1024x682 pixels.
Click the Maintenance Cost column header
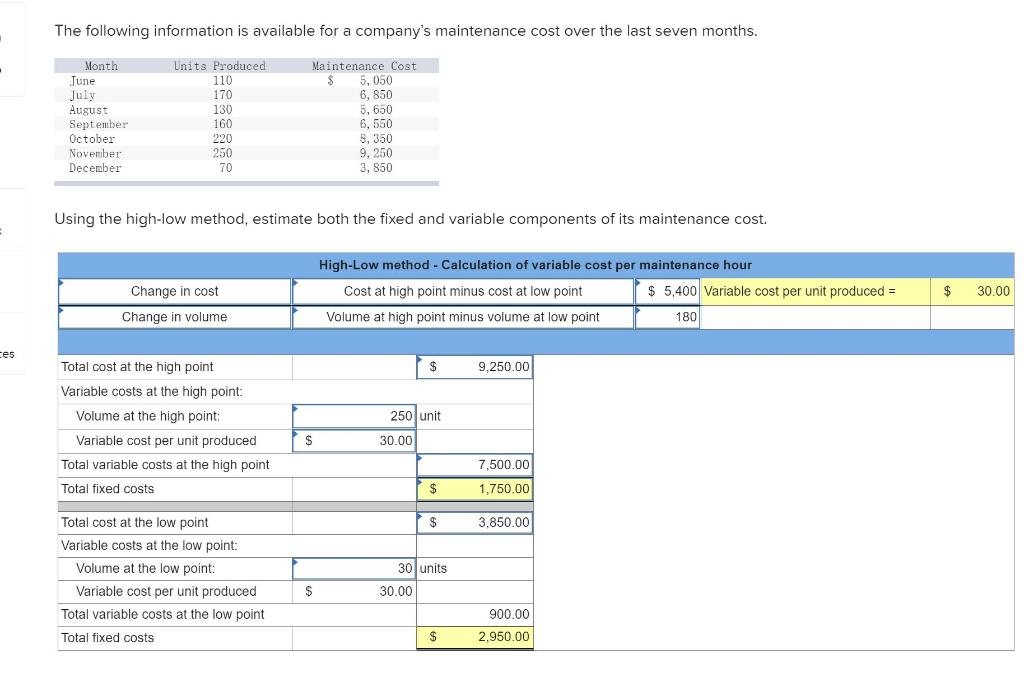362,66
